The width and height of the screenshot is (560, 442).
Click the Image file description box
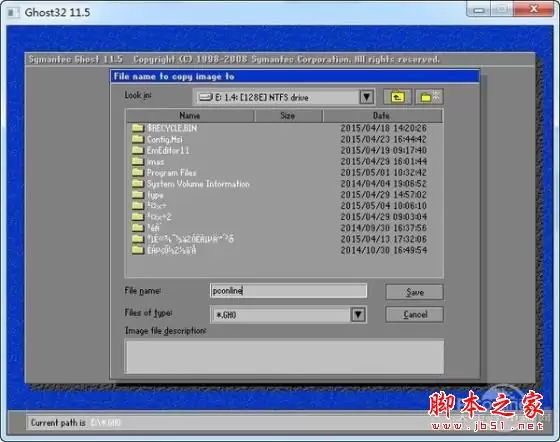click(x=284, y=357)
